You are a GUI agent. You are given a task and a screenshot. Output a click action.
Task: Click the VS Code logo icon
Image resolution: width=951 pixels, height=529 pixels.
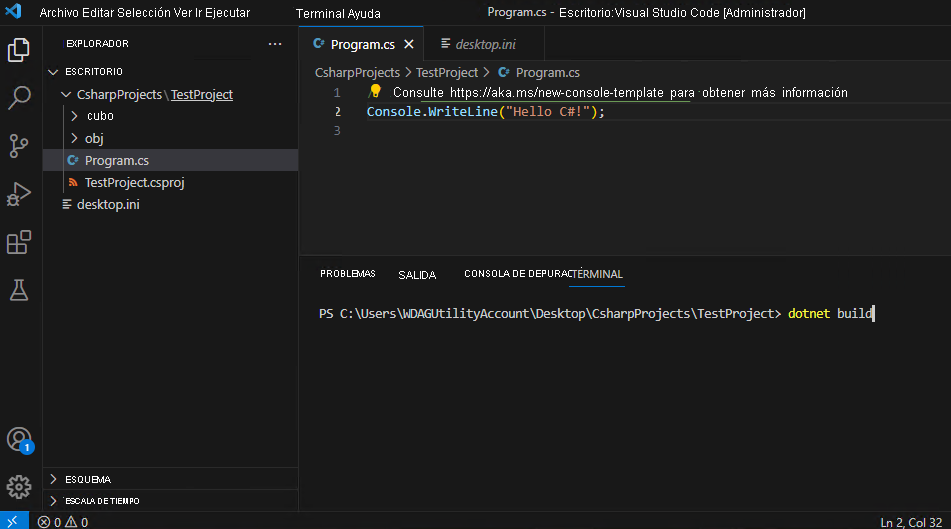(x=13, y=11)
